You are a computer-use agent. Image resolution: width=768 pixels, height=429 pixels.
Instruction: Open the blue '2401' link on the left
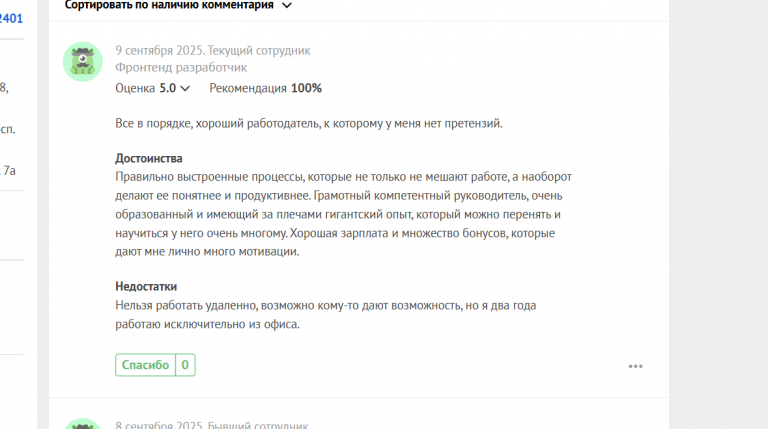(x=11, y=19)
